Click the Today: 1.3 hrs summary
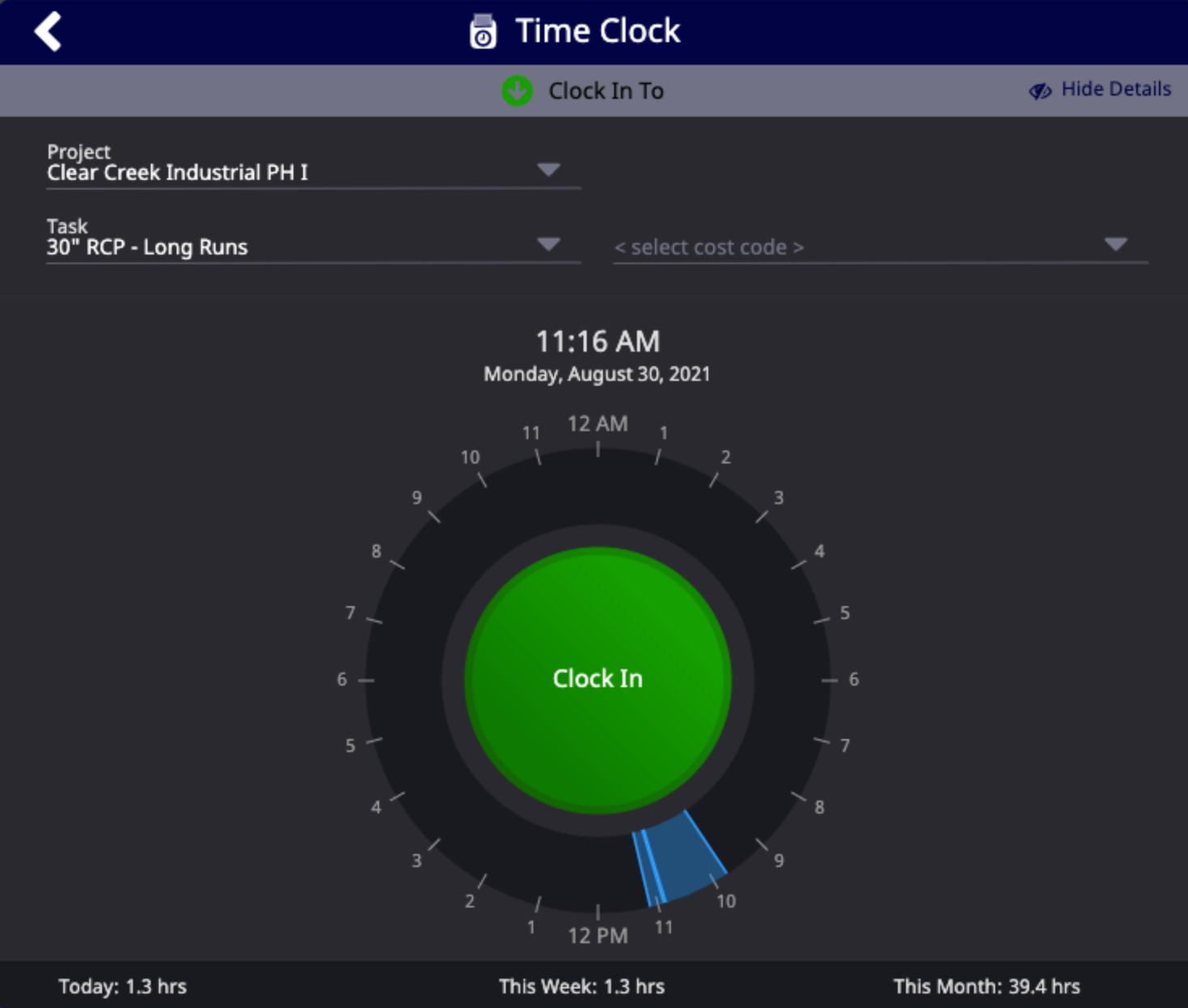The width and height of the screenshot is (1188, 1008). coord(122,986)
